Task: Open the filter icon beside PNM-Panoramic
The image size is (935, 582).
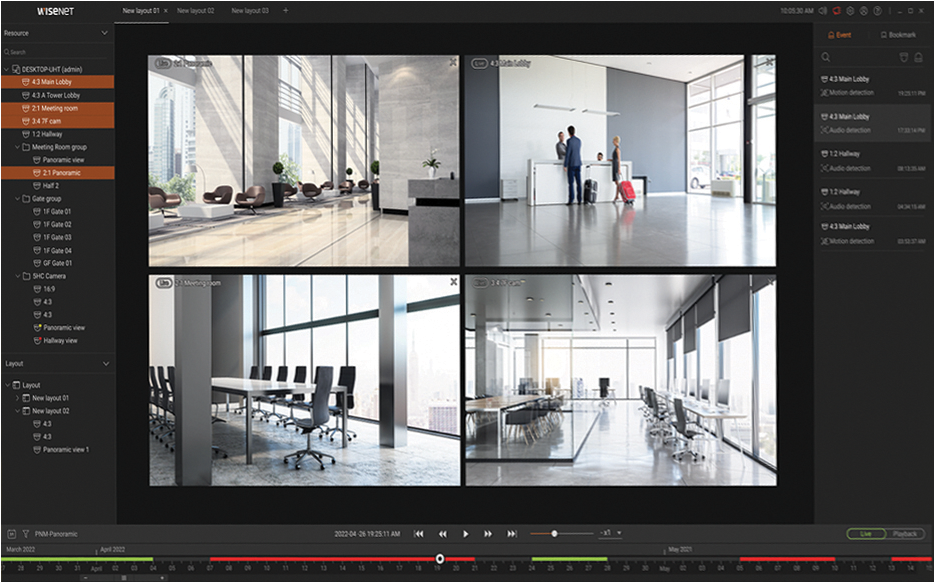Action: pos(25,533)
